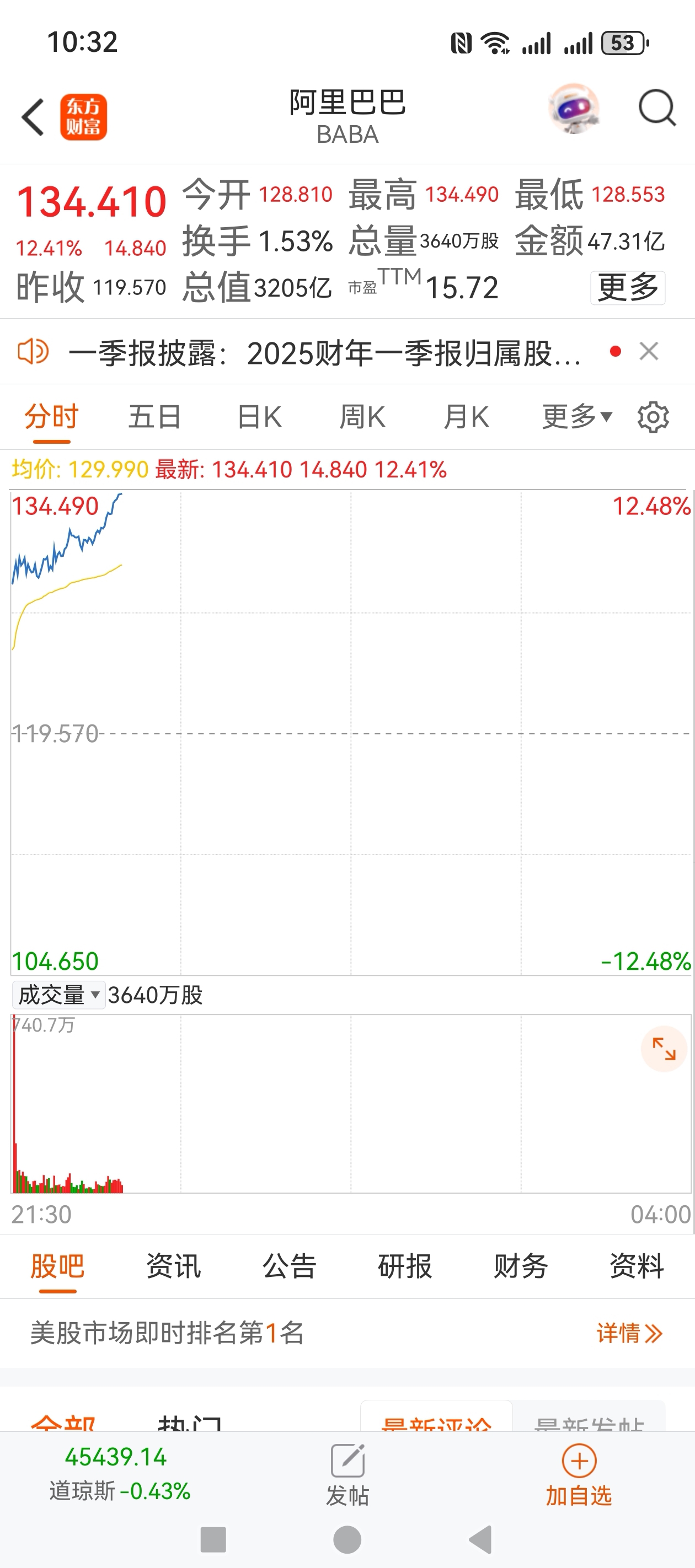Expand the 成交量 indicator dropdown
The image size is (695, 1568).
click(x=58, y=995)
